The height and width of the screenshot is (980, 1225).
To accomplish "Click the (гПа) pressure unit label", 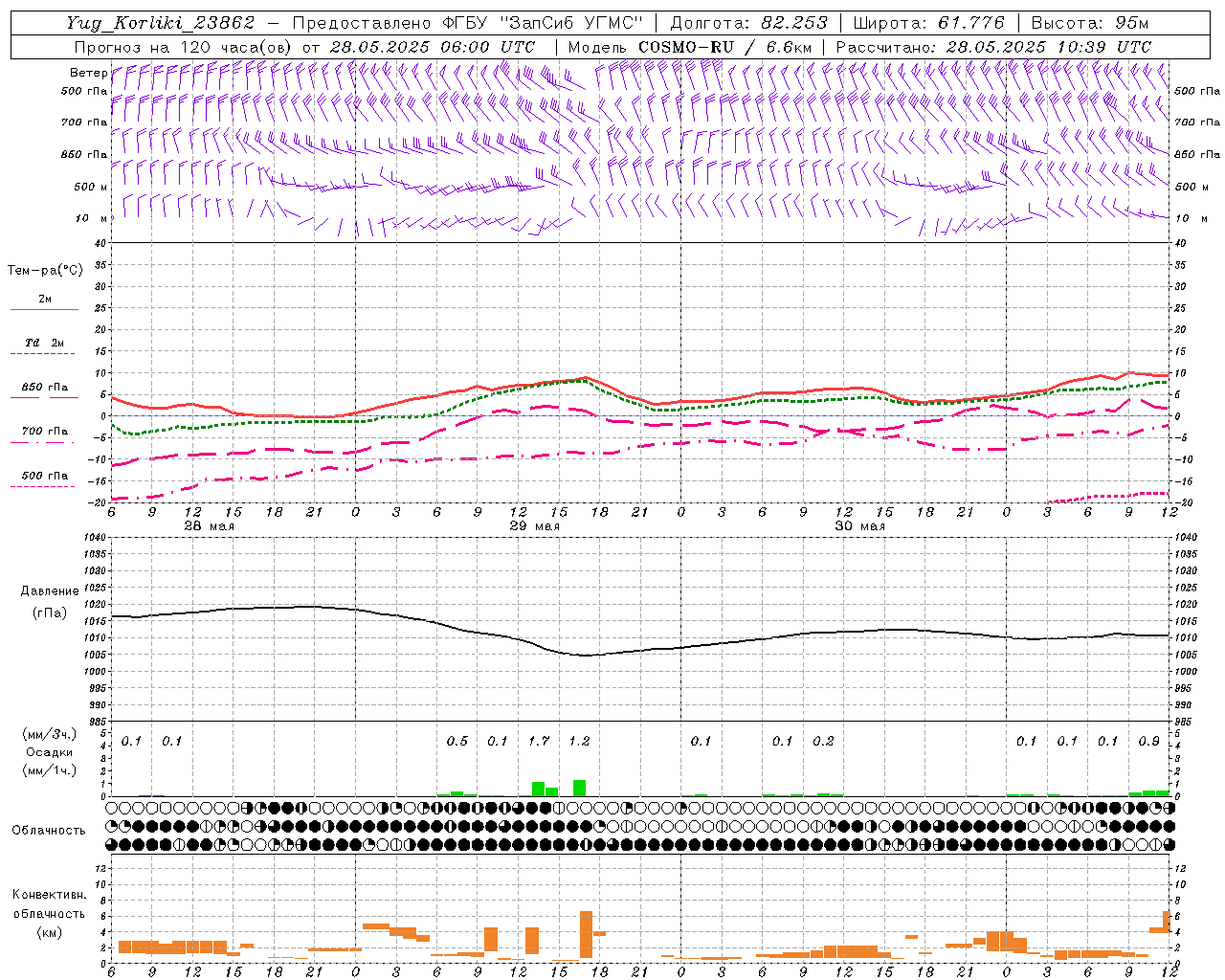I will pyautogui.click(x=50, y=612).
